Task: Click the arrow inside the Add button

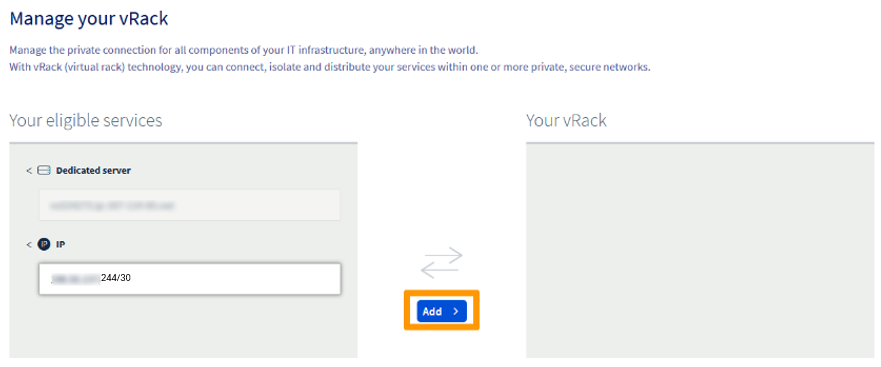Action: coord(456,311)
